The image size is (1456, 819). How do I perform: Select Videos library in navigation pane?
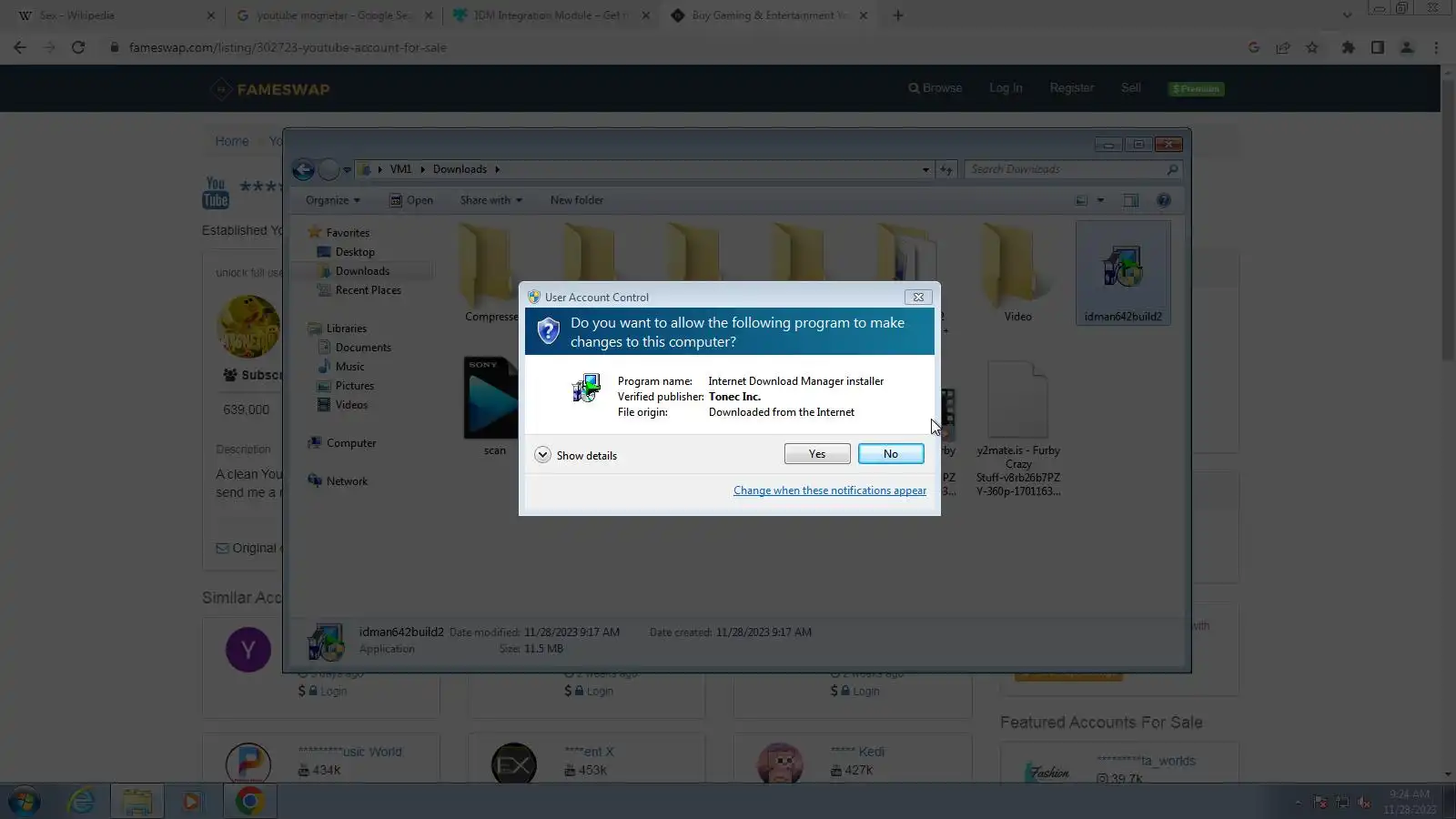click(x=342, y=405)
